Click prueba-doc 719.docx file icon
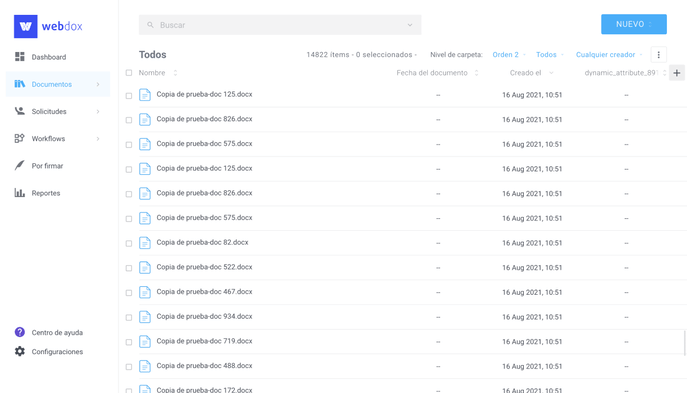 pos(145,341)
